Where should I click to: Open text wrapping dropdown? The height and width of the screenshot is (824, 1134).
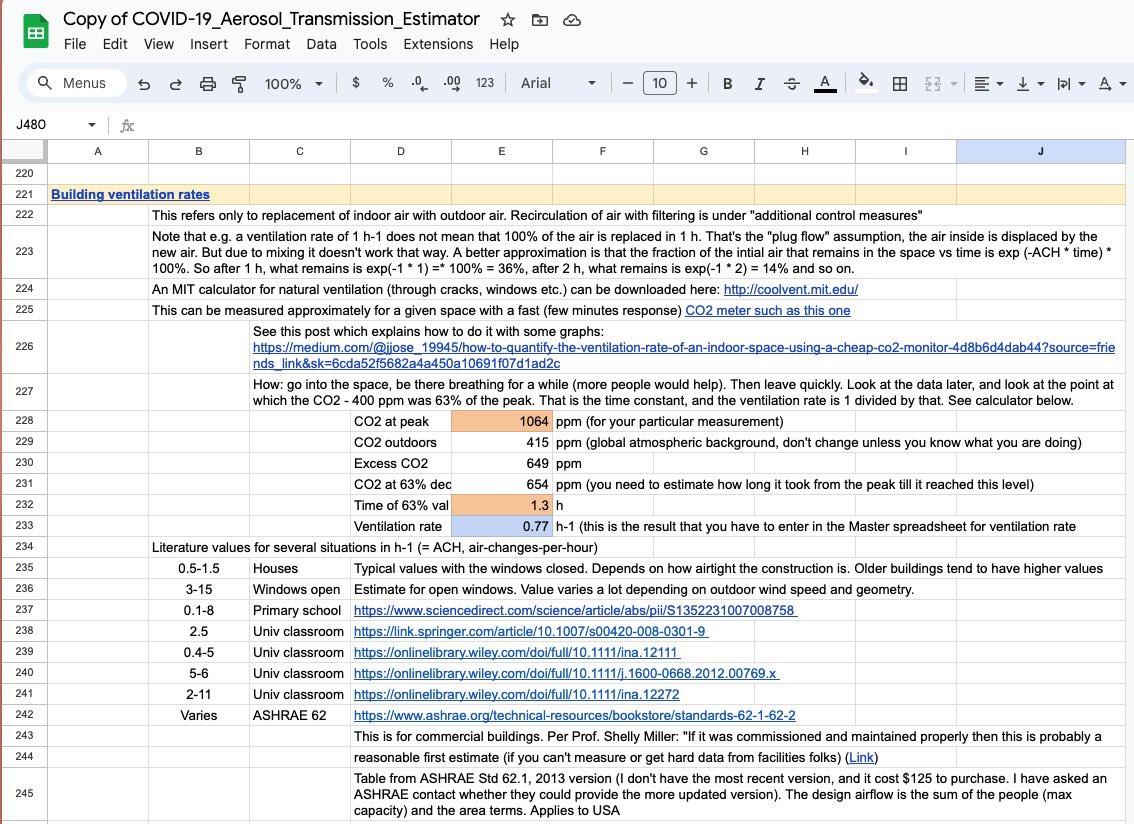click(x=1071, y=84)
